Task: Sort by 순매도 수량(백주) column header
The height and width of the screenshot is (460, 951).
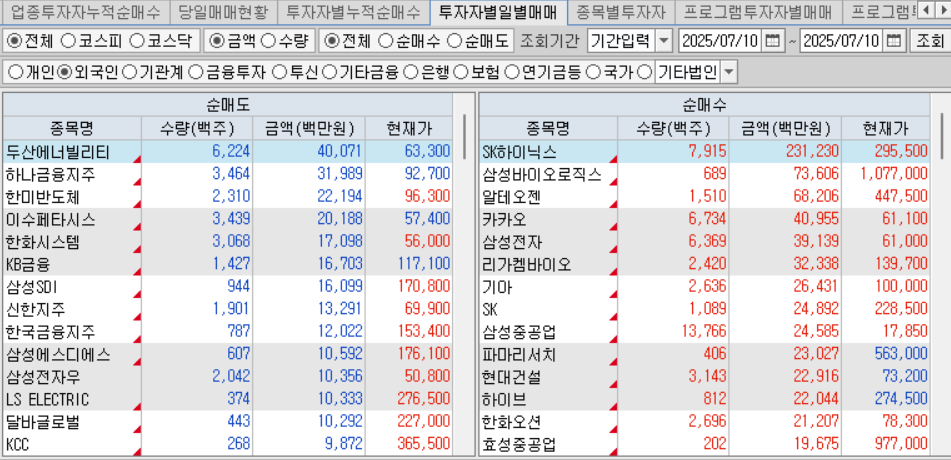Action: pos(197,128)
